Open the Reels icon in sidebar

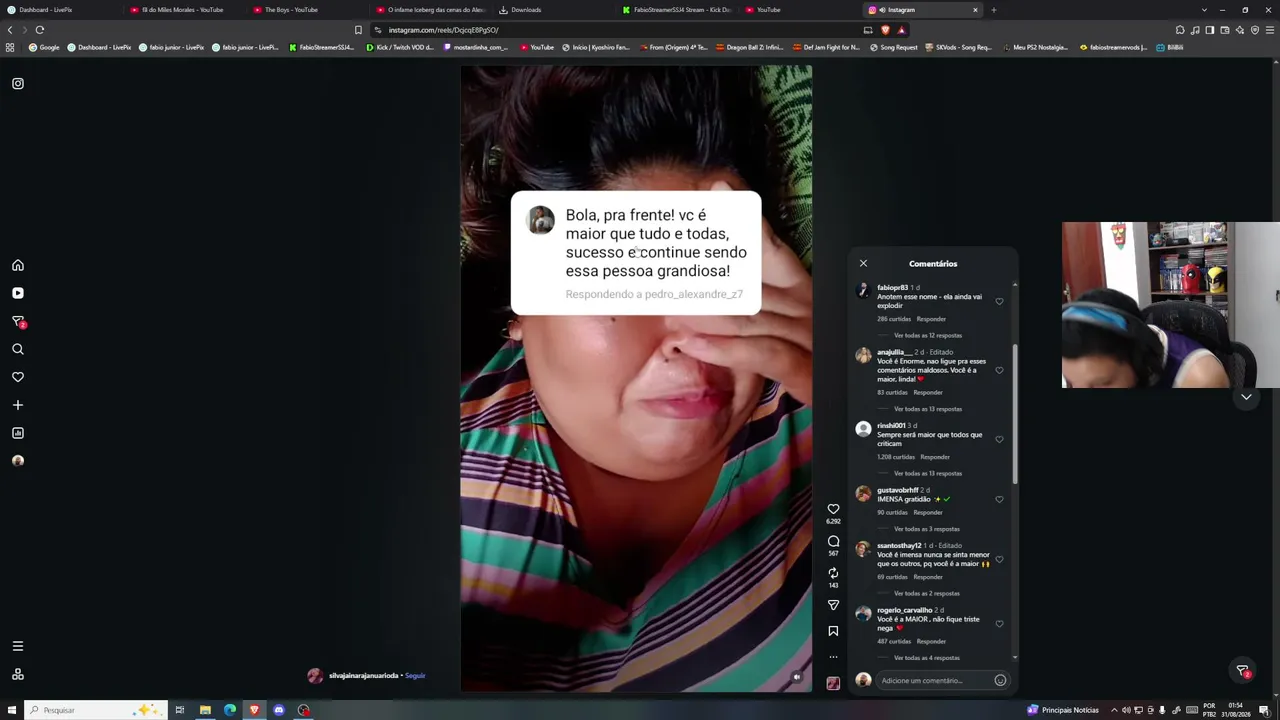18,293
